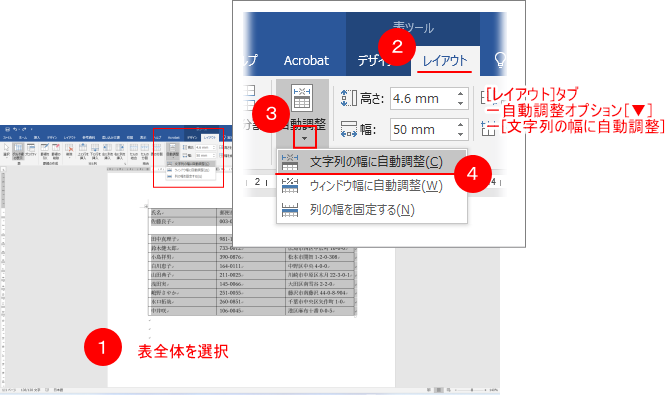Click the column width icon beside 幅
The image size is (668, 395).
click(x=349, y=129)
